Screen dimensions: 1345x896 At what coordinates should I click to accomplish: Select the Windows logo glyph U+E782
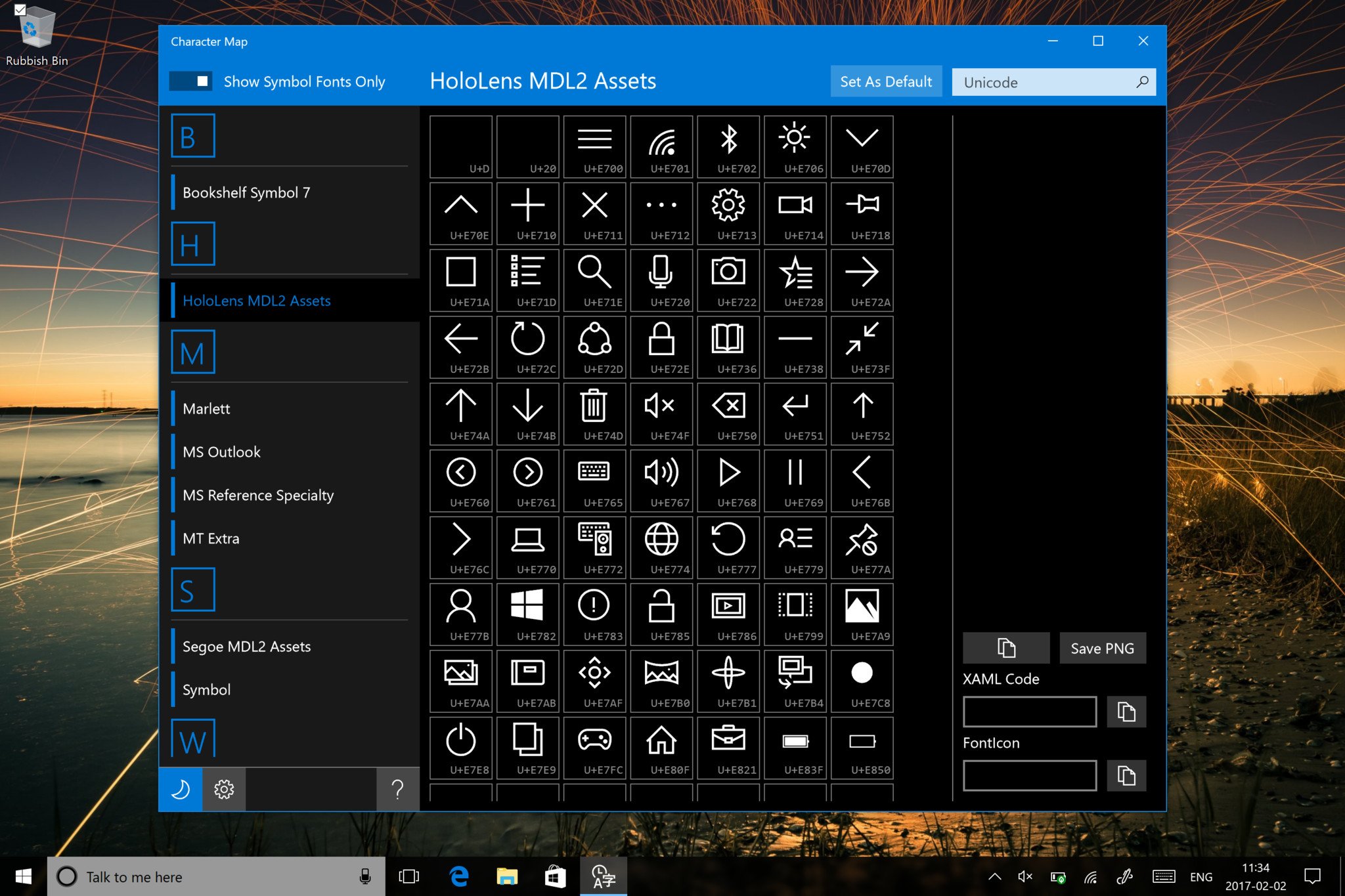click(x=527, y=615)
